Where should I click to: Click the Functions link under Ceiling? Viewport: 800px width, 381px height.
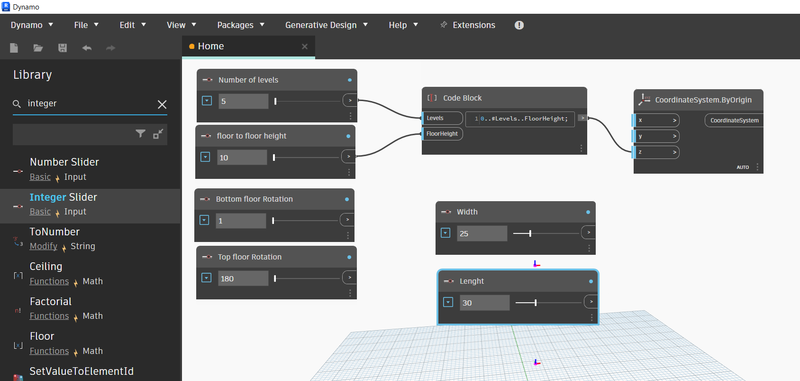click(x=49, y=281)
